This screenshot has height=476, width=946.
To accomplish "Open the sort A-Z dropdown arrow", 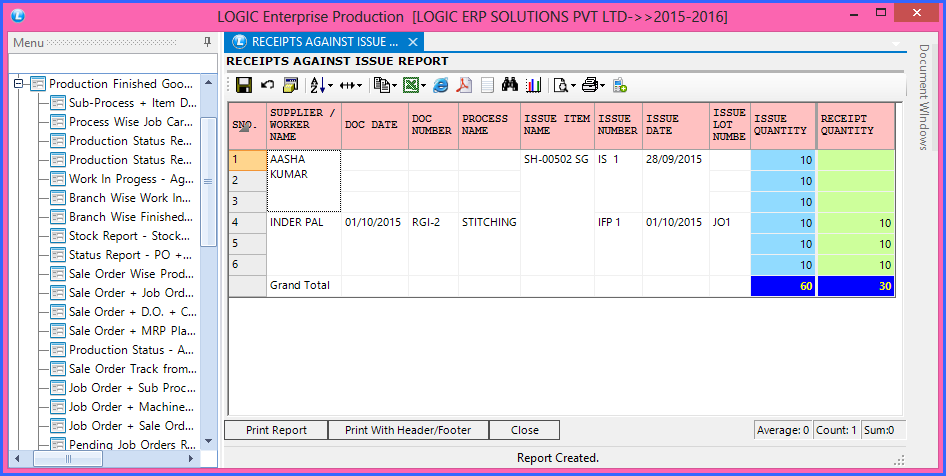I will (x=330, y=86).
